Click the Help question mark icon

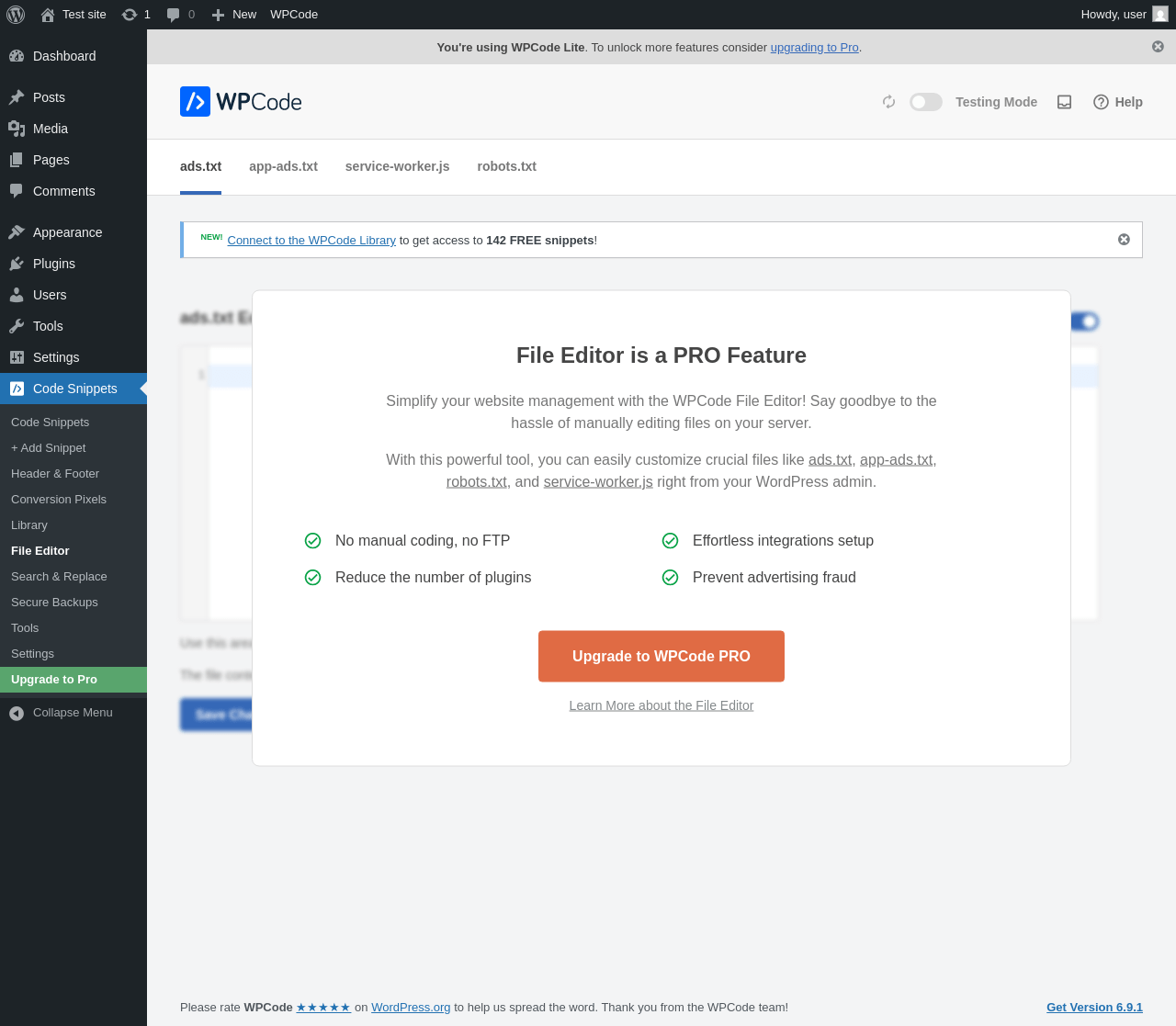point(1101,102)
